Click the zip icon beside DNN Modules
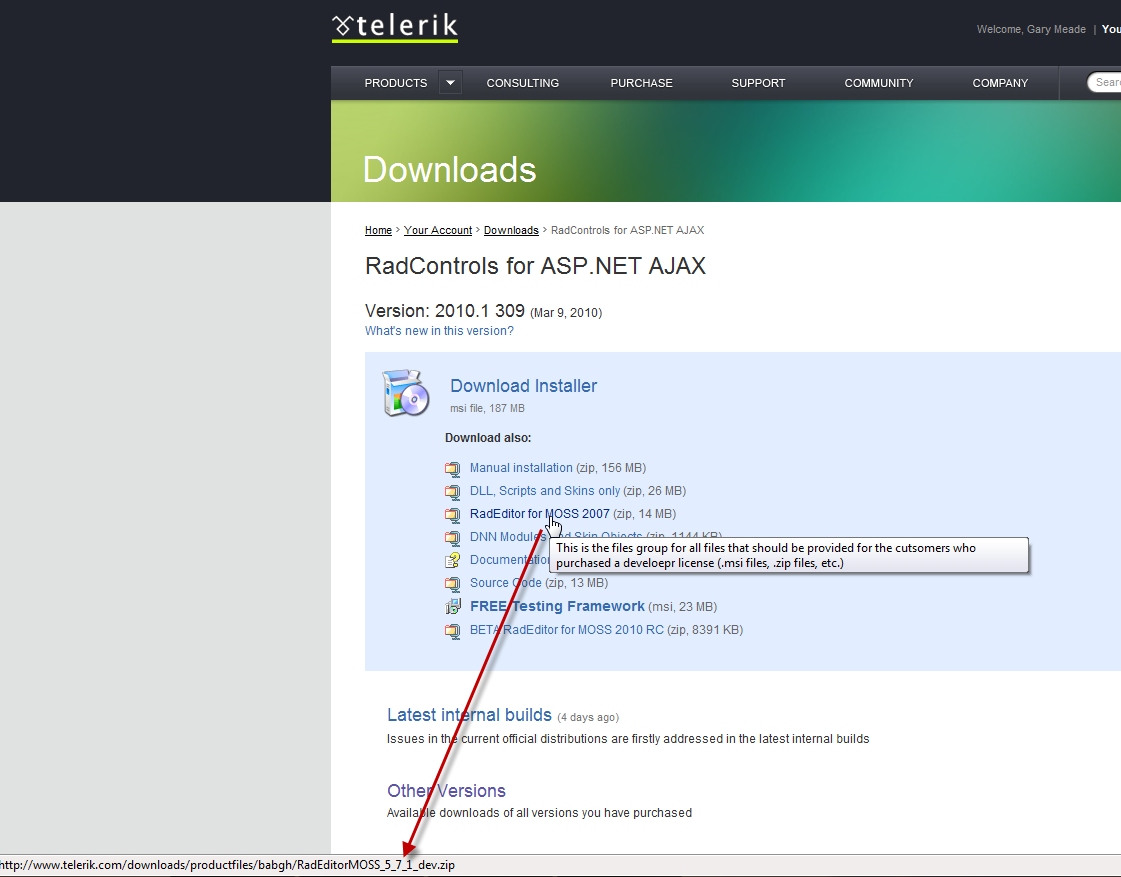1121x877 pixels. coord(453,537)
